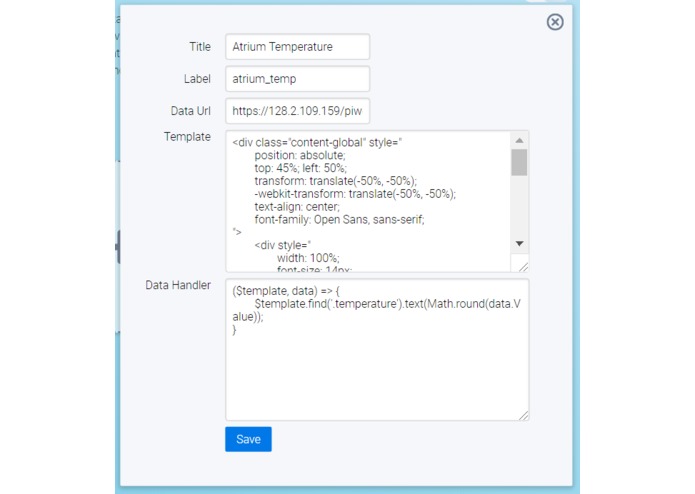The width and height of the screenshot is (695, 494).
Task: Click the 'Title' field label
Action: pos(200,47)
